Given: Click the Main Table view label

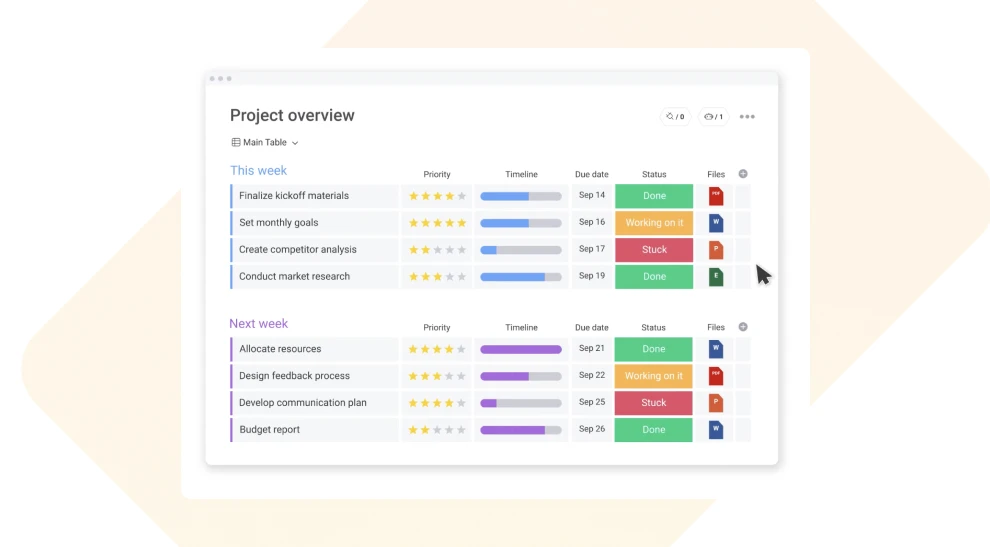Looking at the screenshot, I should 265,143.
